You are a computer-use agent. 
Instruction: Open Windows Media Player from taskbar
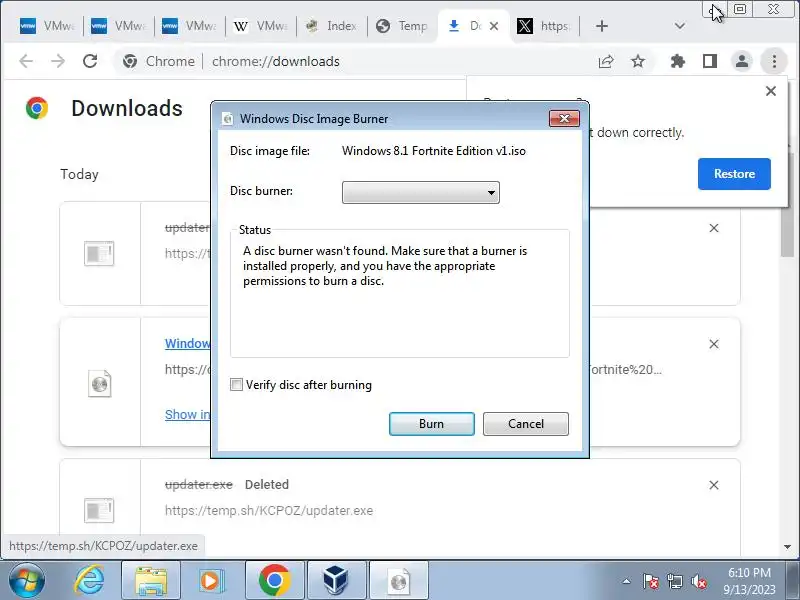[210, 581]
